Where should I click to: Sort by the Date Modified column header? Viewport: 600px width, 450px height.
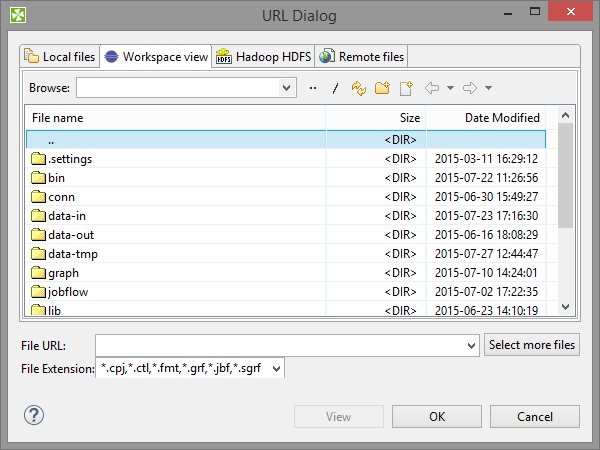coord(486,118)
